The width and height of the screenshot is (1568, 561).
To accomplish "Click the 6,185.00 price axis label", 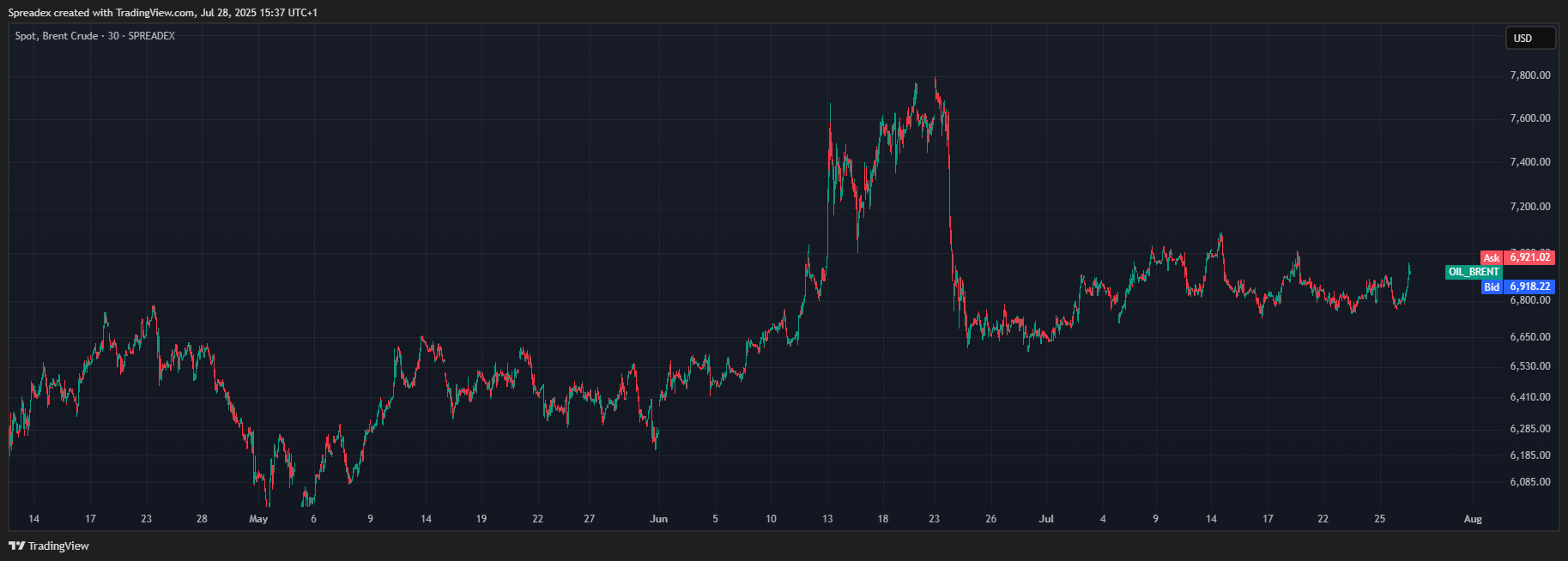I will tap(1530, 455).
